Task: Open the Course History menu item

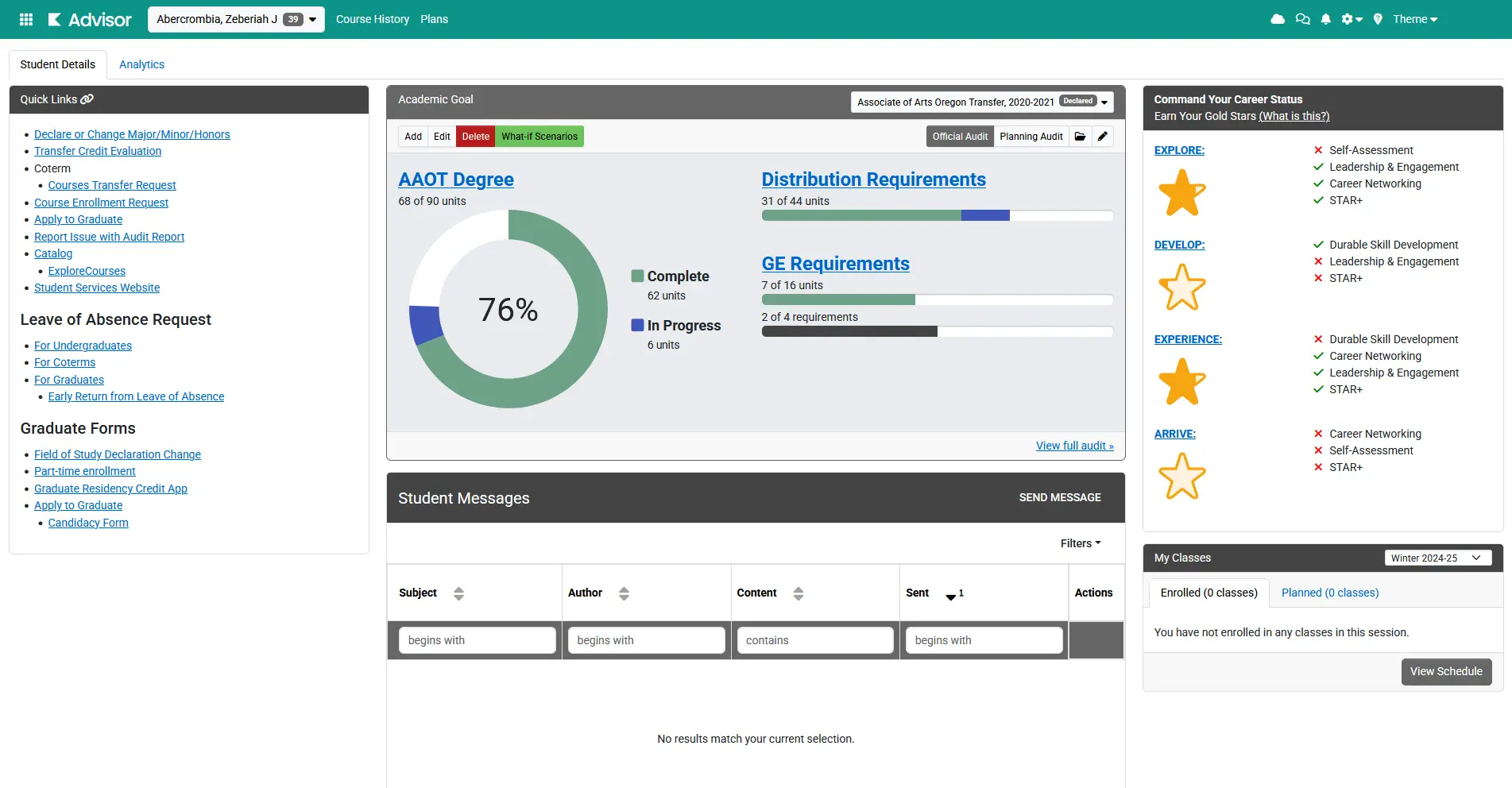Action: pos(372,18)
